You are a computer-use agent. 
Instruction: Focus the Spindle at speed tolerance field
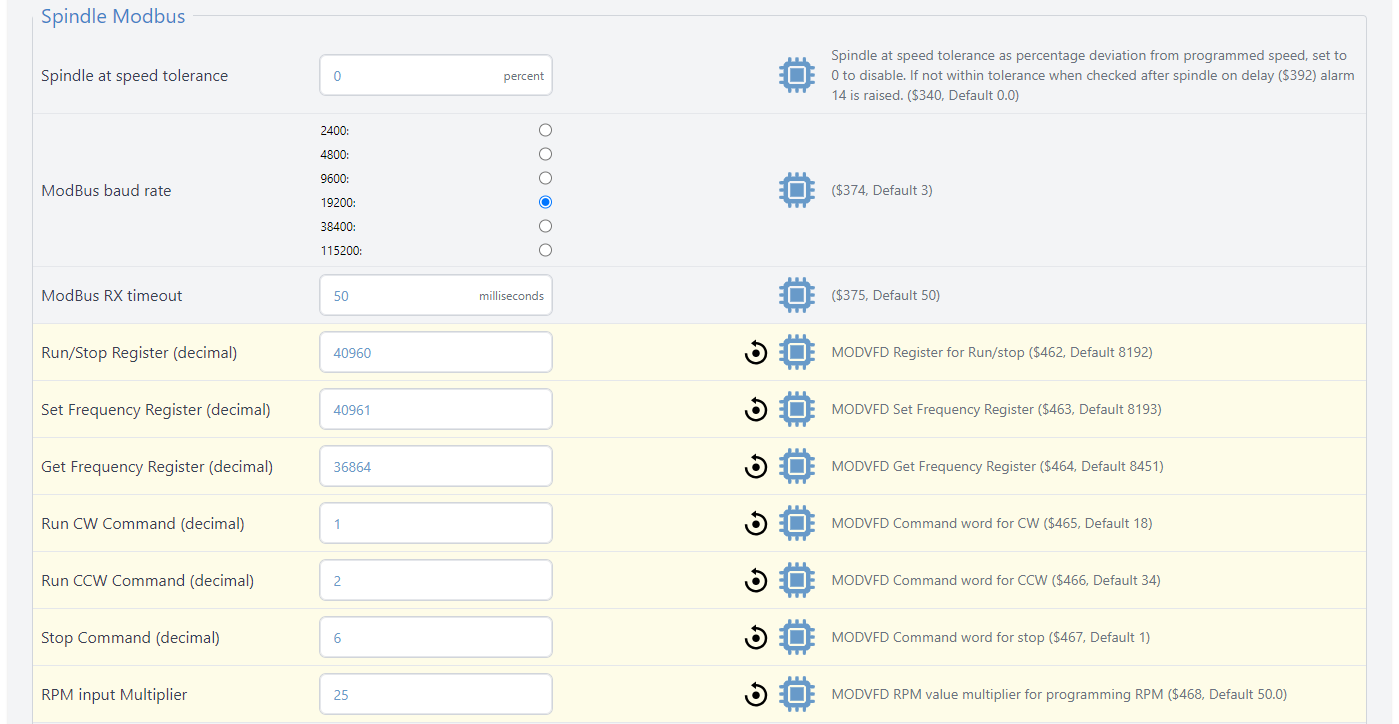point(436,75)
